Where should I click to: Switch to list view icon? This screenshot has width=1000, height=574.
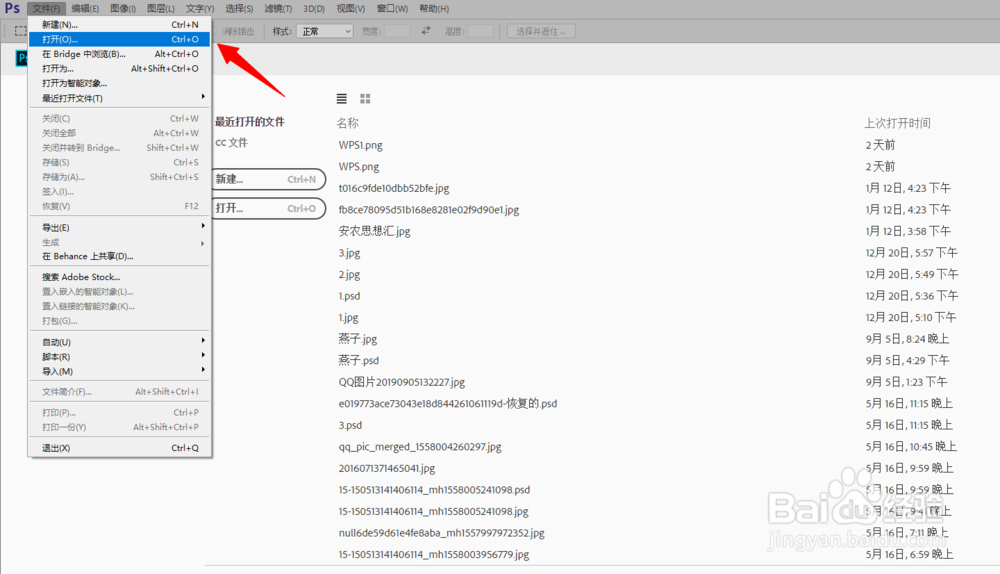pyautogui.click(x=342, y=98)
